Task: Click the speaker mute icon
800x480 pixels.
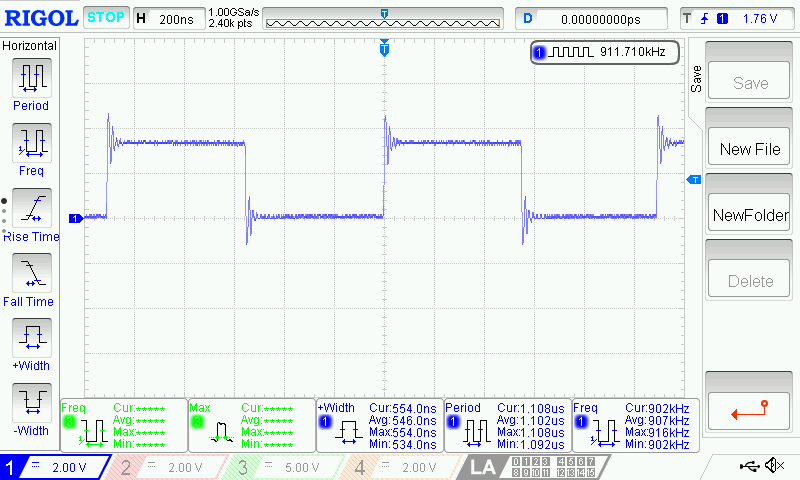Action: click(x=774, y=466)
